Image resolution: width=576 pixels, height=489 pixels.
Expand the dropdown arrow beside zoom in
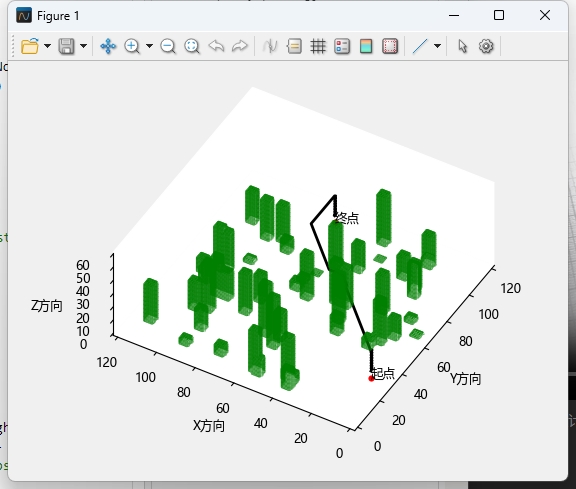(149, 46)
